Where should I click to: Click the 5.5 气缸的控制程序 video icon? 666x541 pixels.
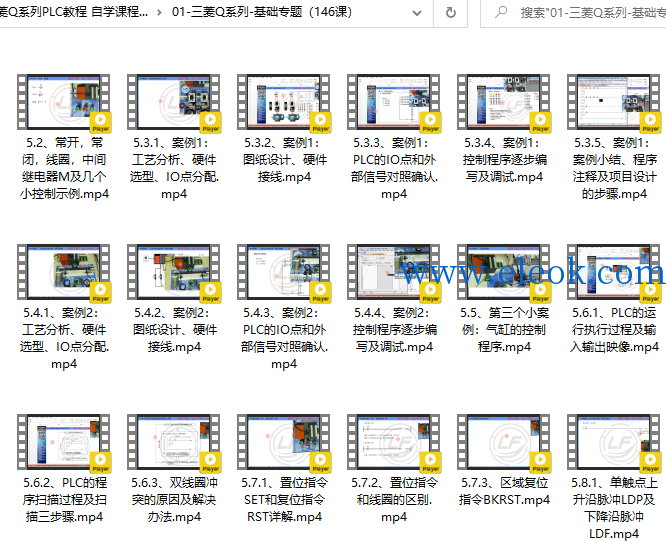(x=504, y=272)
